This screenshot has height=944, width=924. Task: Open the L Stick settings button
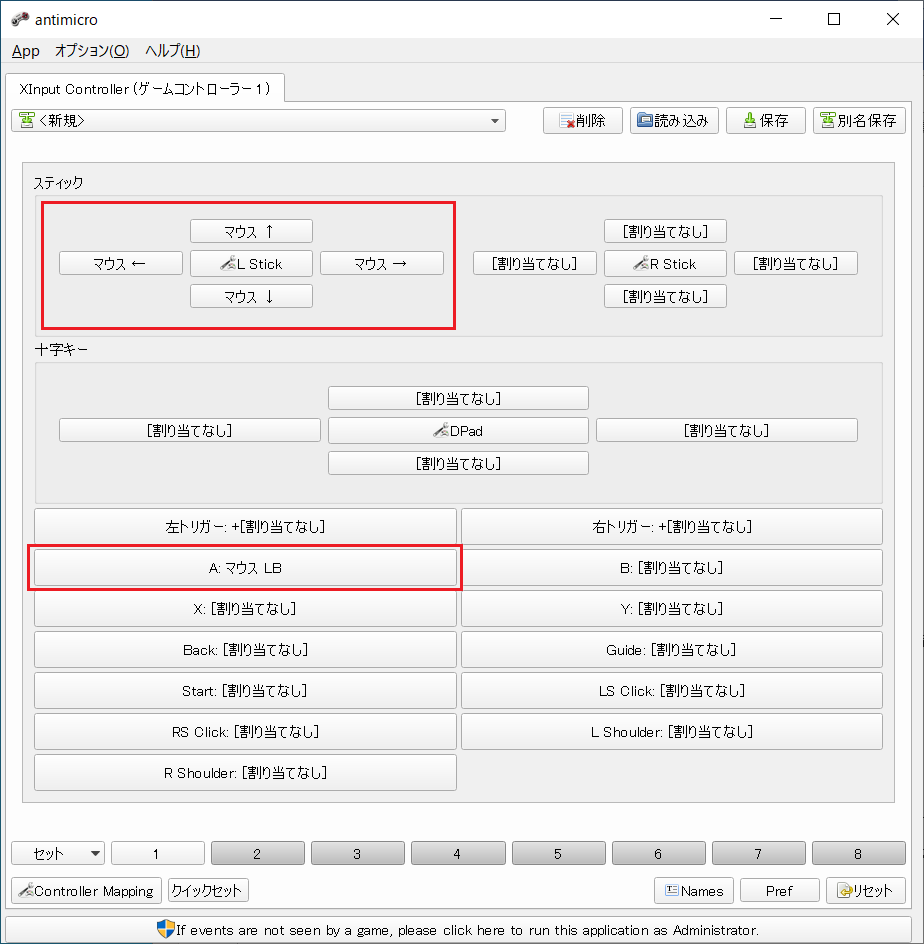point(251,264)
